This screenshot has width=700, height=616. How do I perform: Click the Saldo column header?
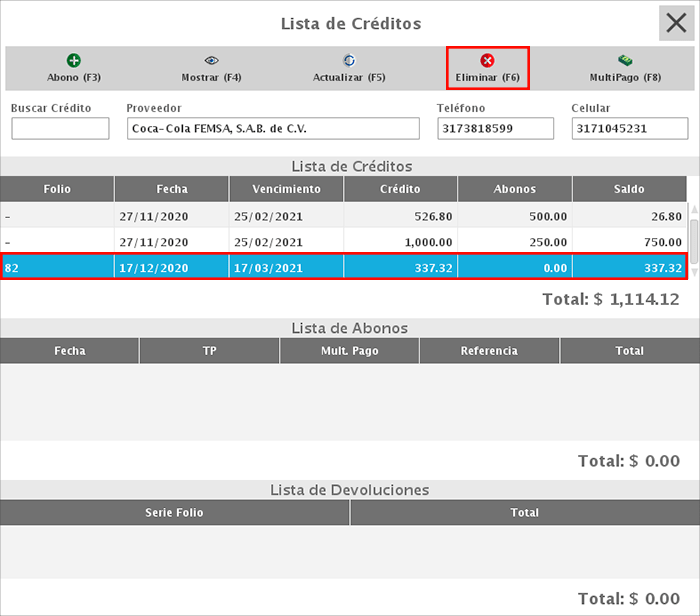pyautogui.click(x=629, y=189)
